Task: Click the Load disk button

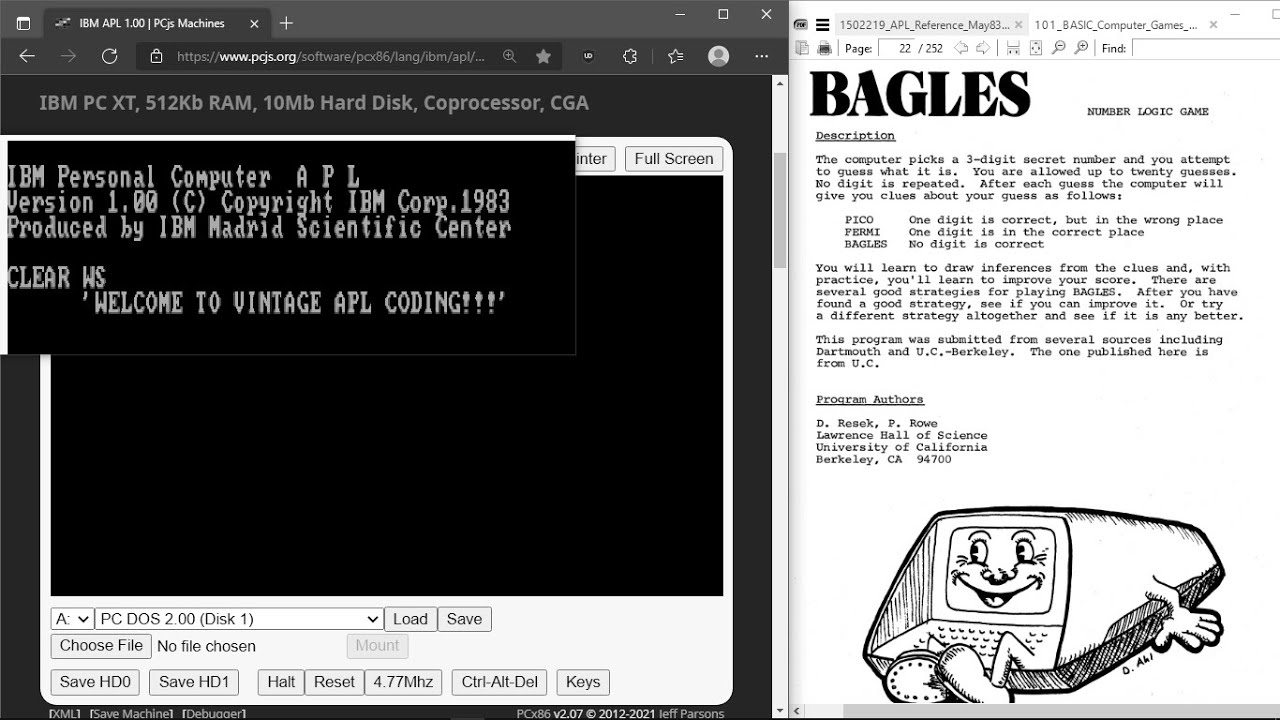Action: click(410, 619)
